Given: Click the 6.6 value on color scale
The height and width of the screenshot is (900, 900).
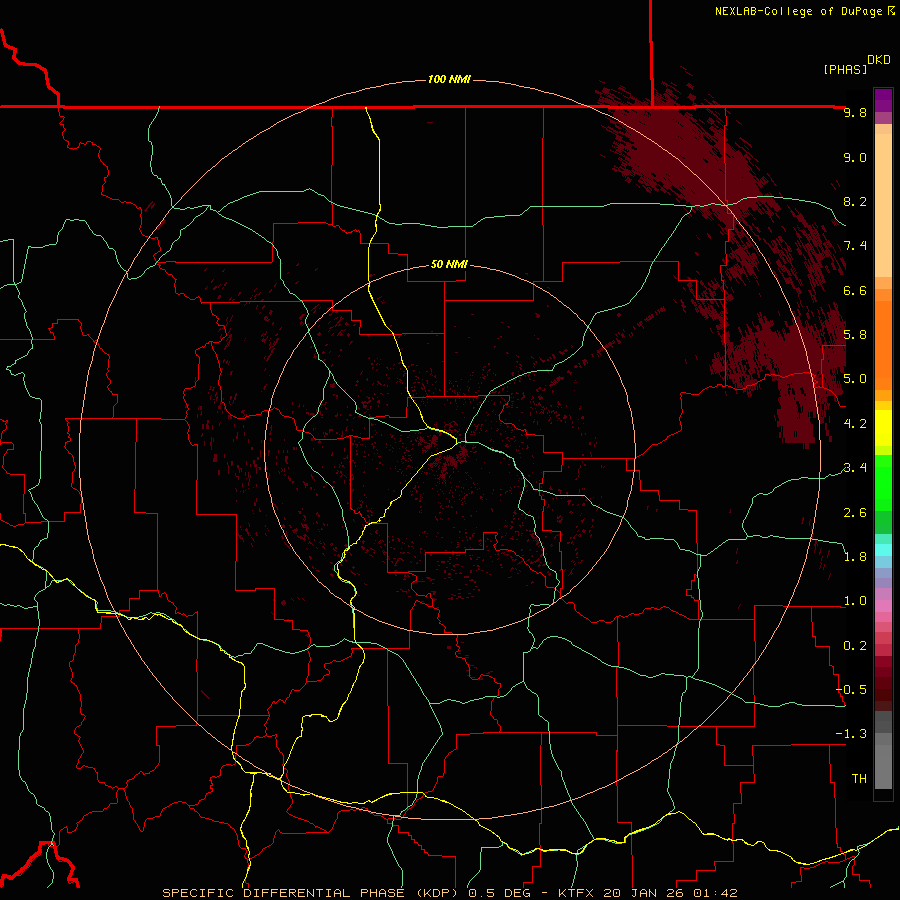Looking at the screenshot, I should tap(855, 290).
